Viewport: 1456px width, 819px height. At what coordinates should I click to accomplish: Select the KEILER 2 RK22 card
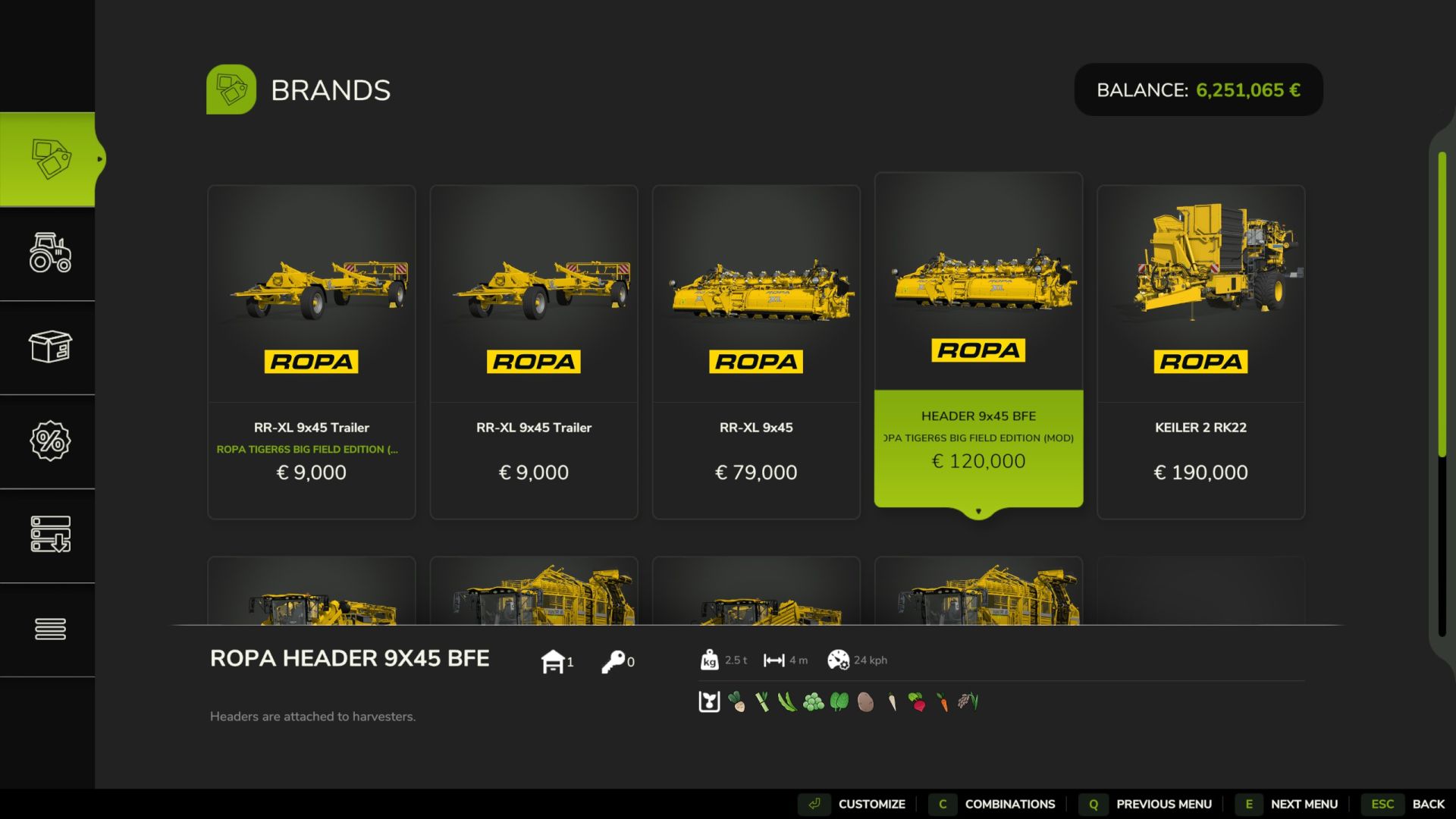tap(1200, 352)
